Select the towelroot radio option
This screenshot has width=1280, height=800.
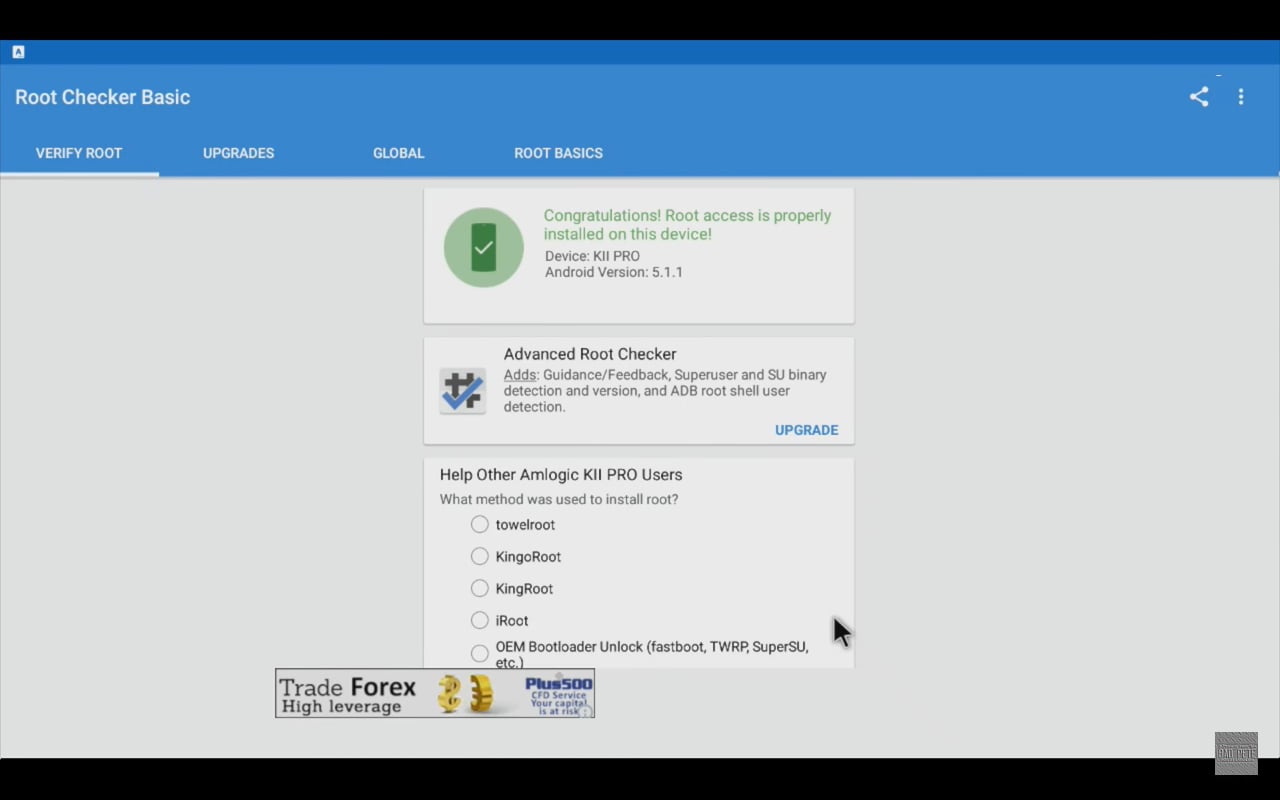(x=480, y=525)
